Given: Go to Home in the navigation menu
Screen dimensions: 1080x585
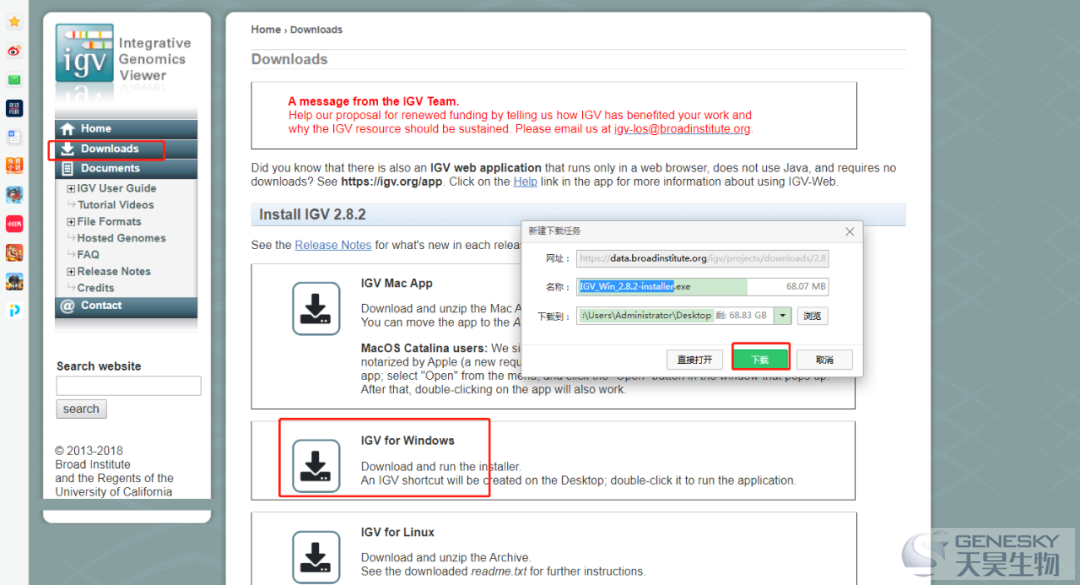Looking at the screenshot, I should pyautogui.click(x=96, y=128).
